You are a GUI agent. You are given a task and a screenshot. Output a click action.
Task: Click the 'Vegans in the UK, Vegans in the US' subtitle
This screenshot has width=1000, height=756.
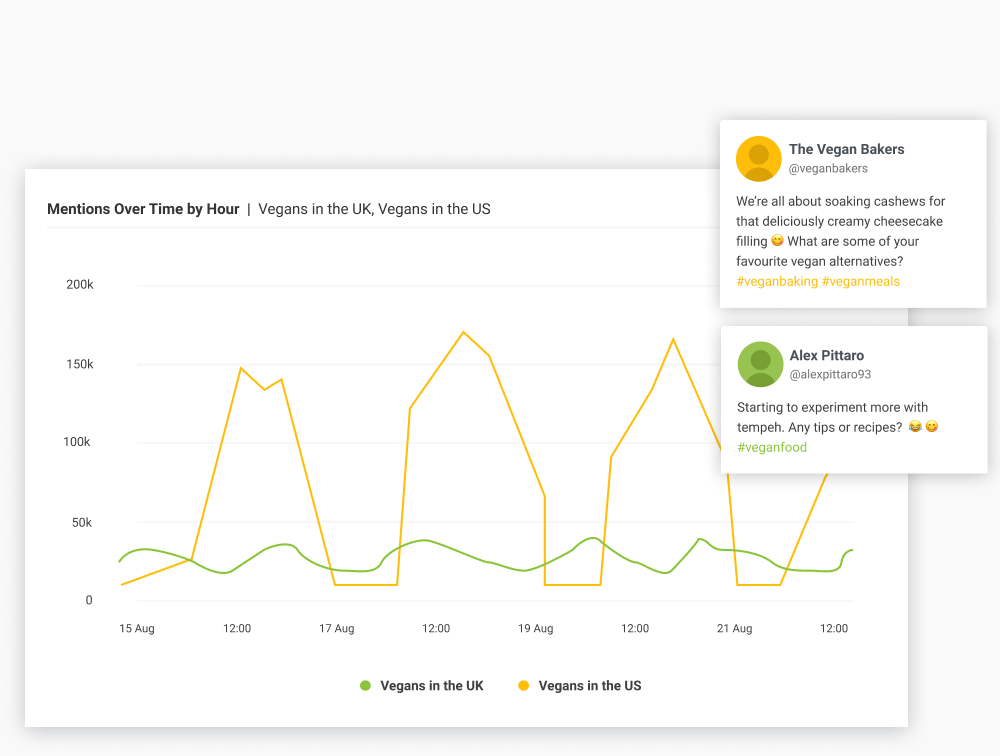click(x=374, y=209)
